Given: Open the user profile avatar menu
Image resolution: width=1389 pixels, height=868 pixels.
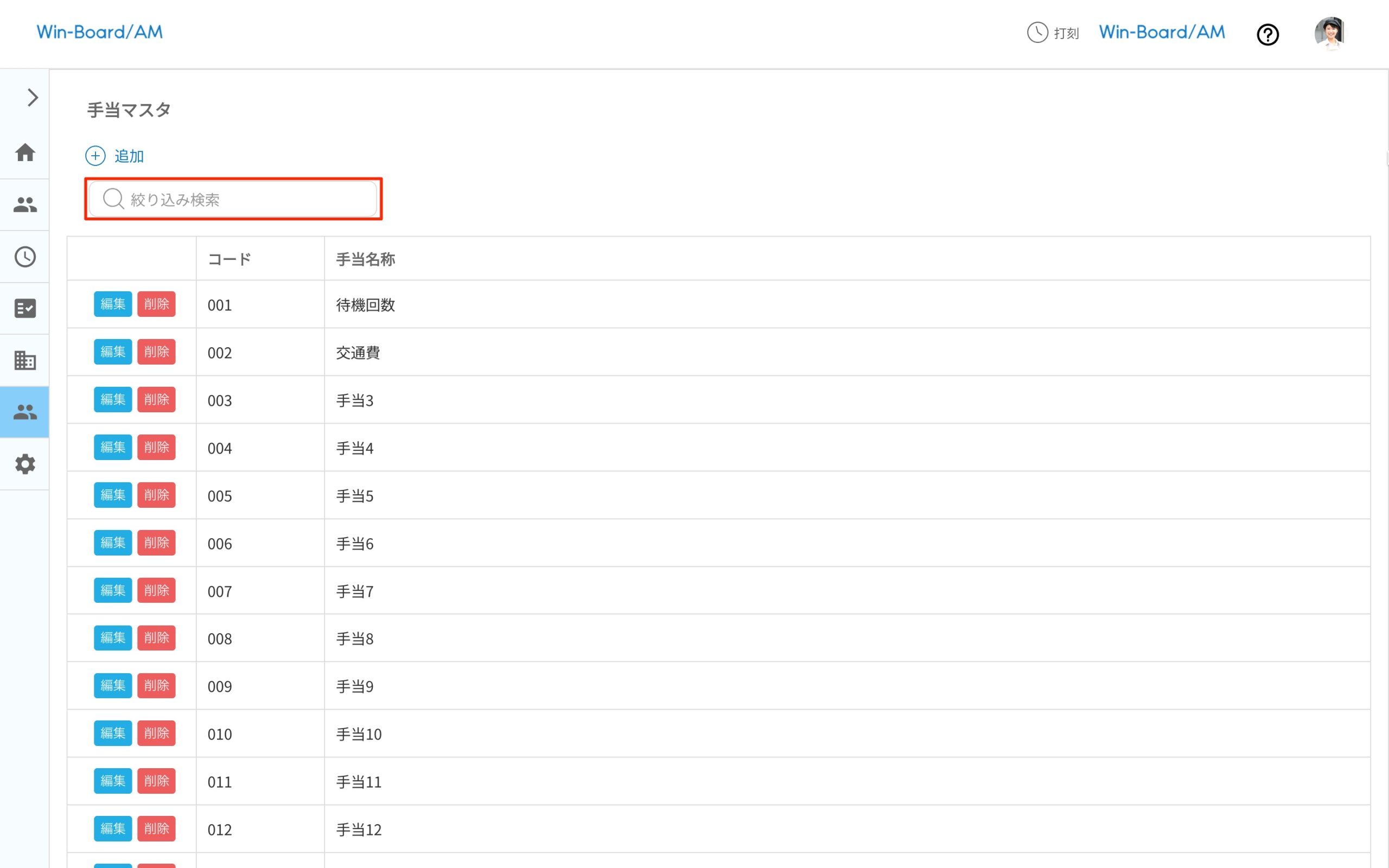Looking at the screenshot, I should pos(1329,33).
